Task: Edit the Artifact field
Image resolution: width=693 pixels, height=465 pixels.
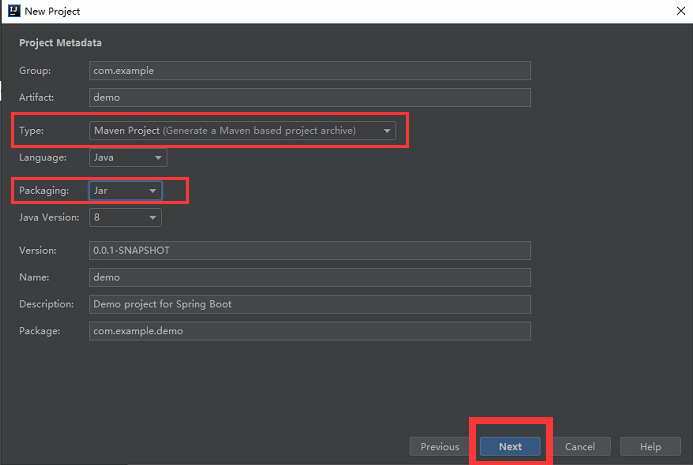Action: pos(310,97)
